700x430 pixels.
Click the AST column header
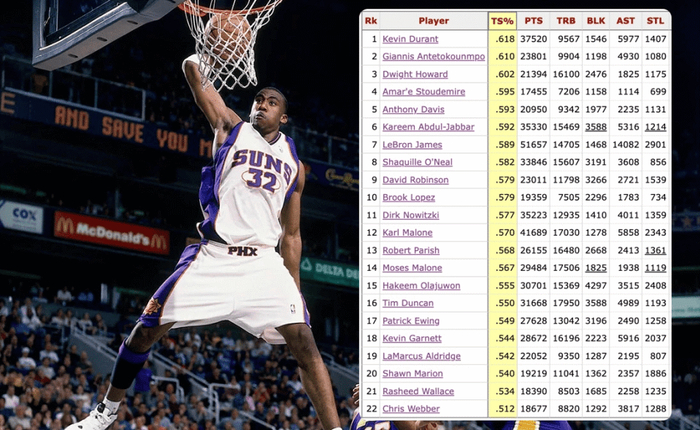tap(626, 20)
